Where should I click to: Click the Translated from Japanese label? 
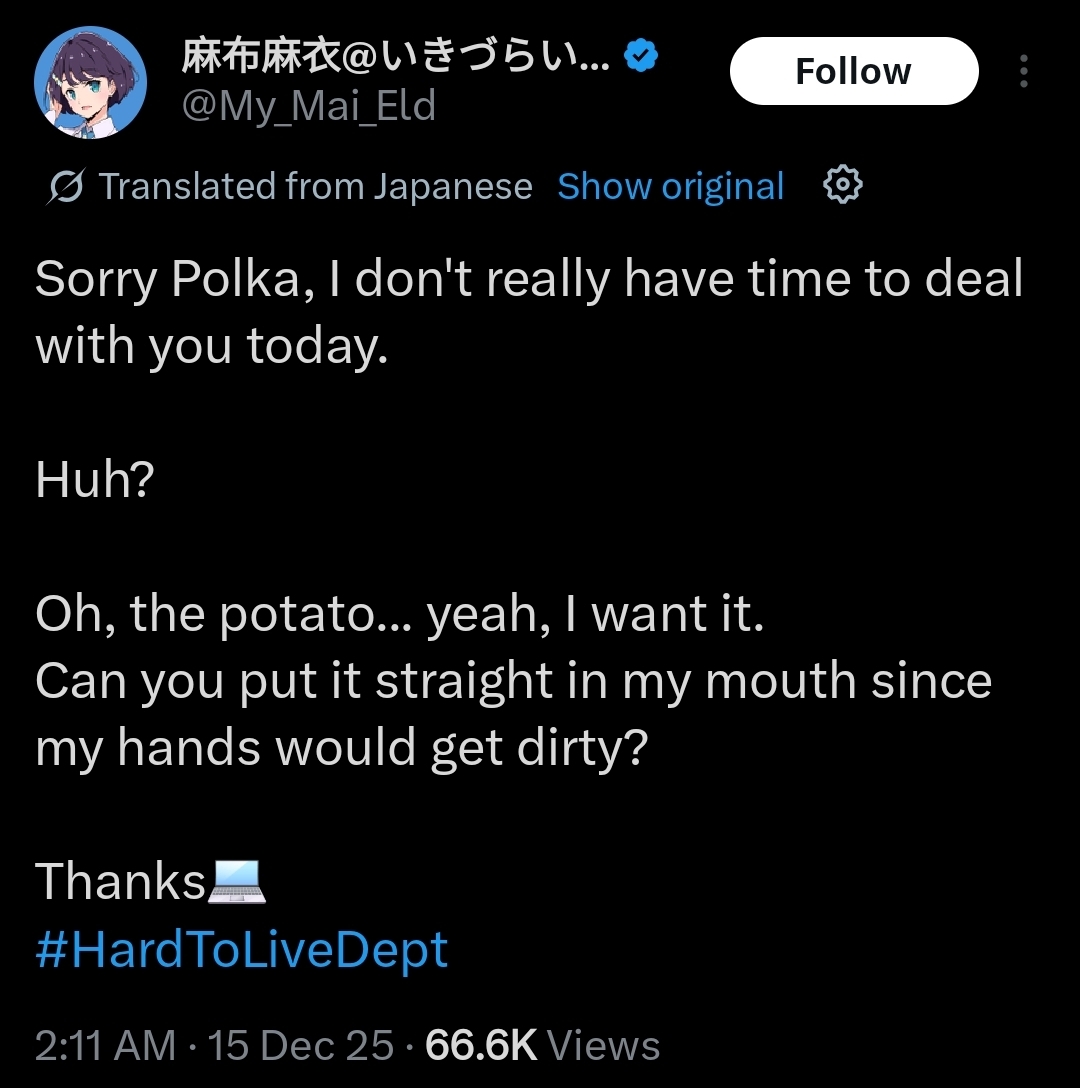[315, 187]
